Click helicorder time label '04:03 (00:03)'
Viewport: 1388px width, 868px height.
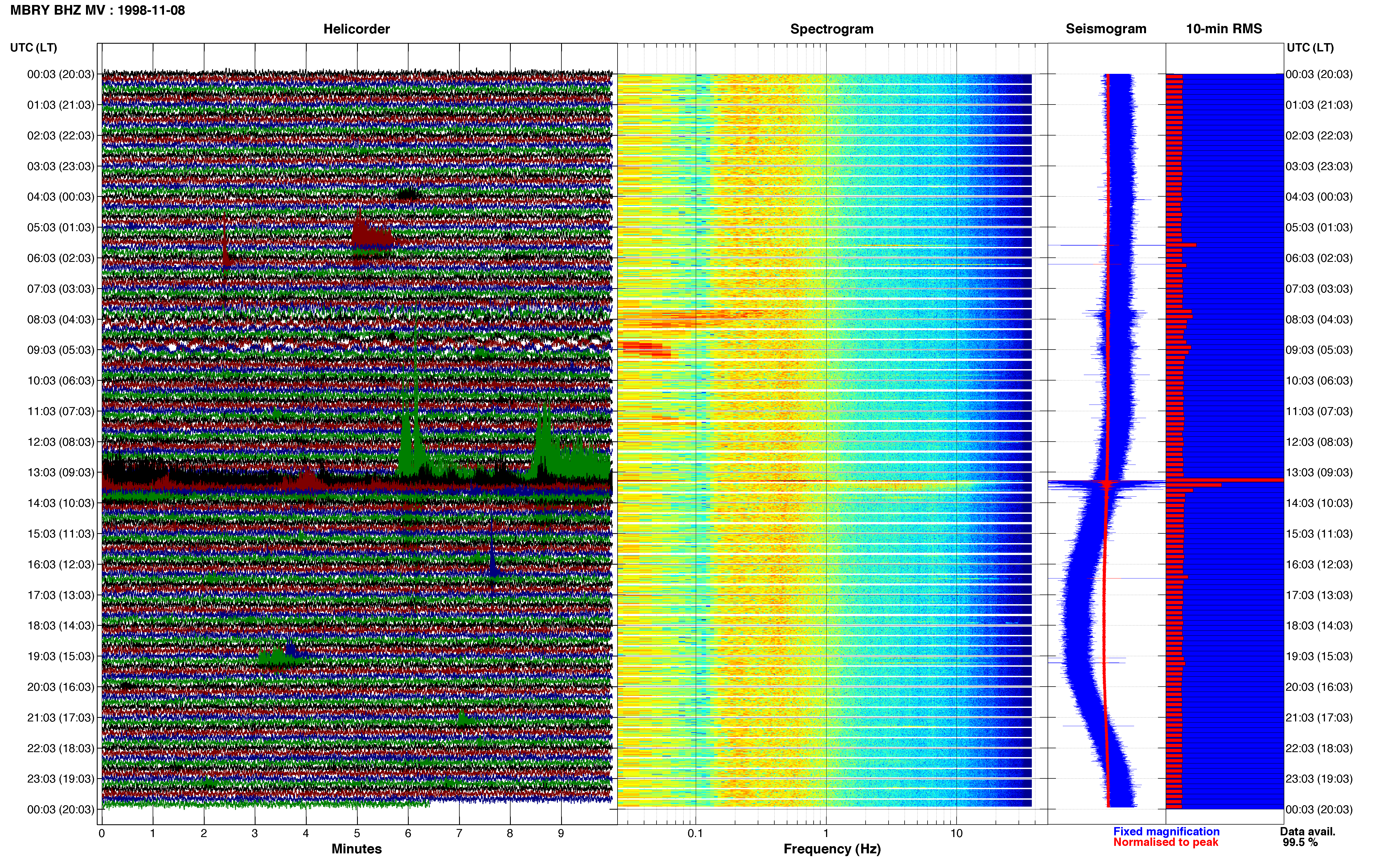[x=61, y=197]
